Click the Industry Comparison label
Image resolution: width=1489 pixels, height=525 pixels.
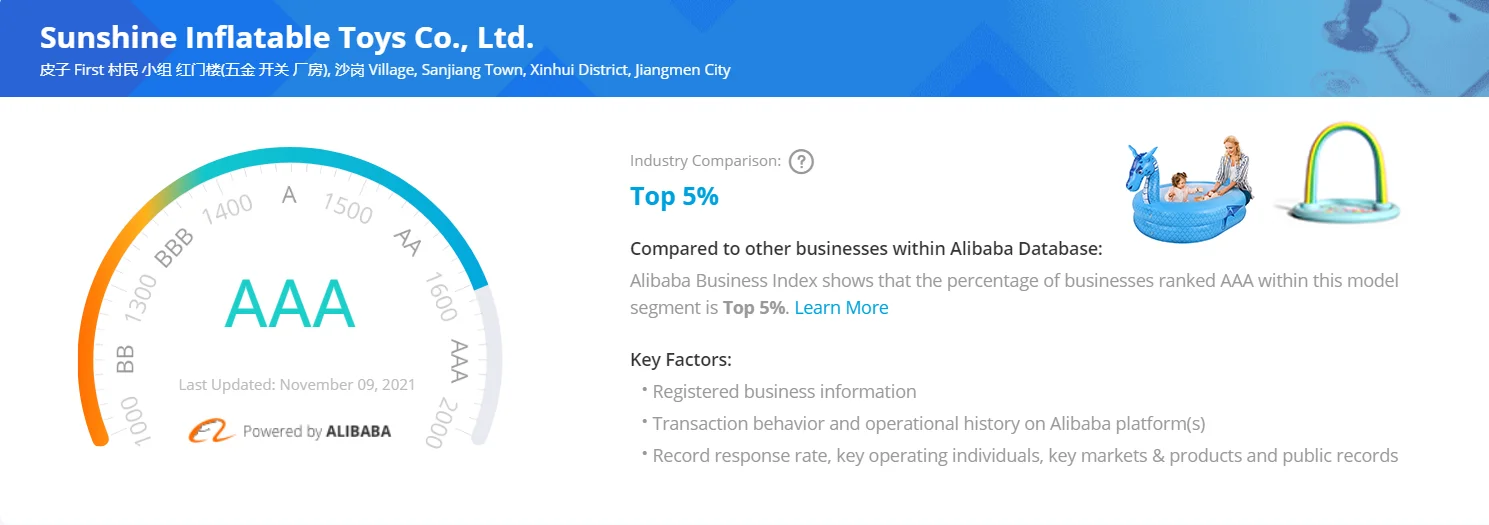pyautogui.click(x=704, y=161)
